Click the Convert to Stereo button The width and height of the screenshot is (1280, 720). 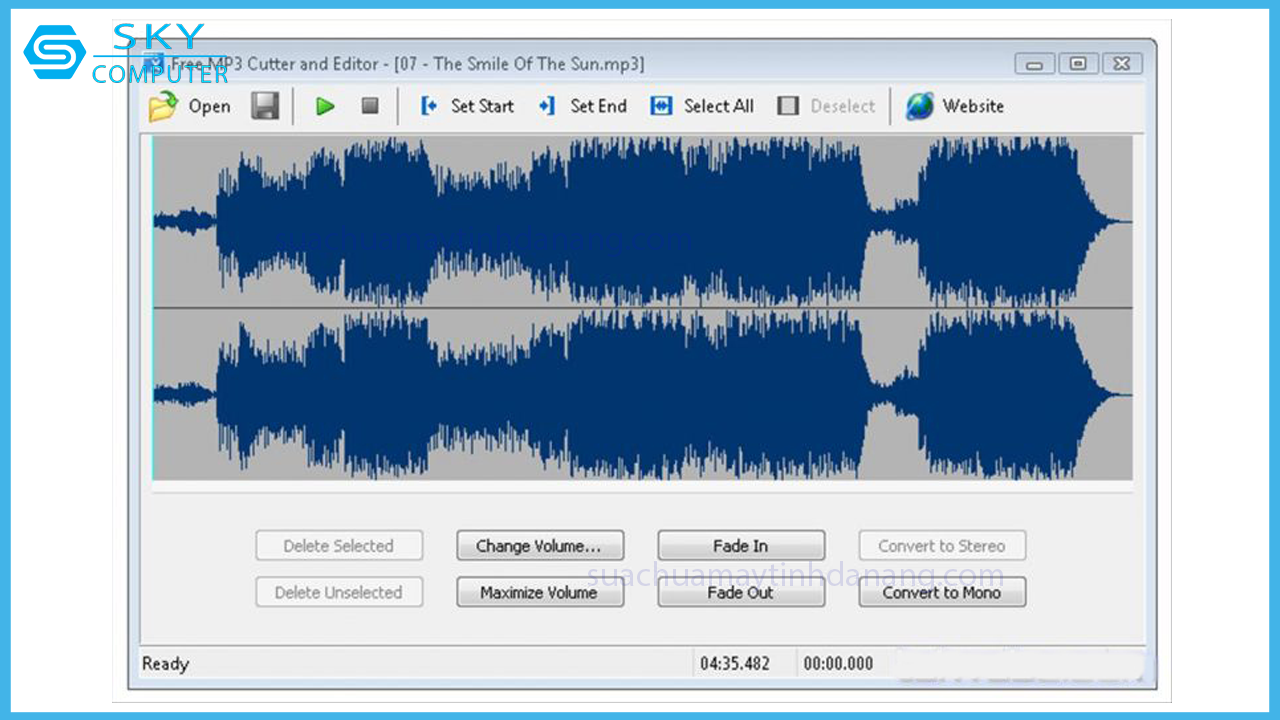coord(942,546)
